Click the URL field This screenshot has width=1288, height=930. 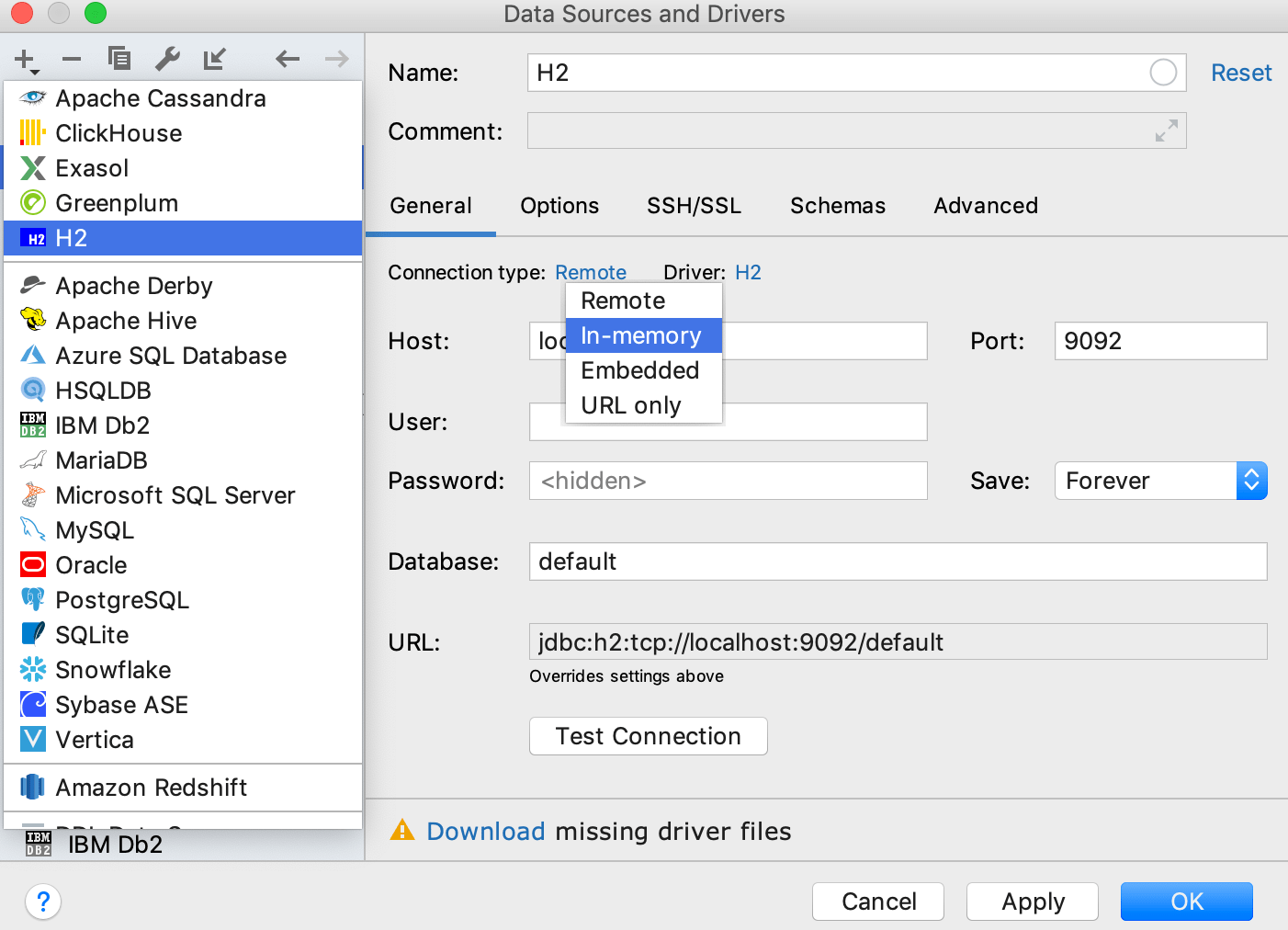tap(898, 641)
